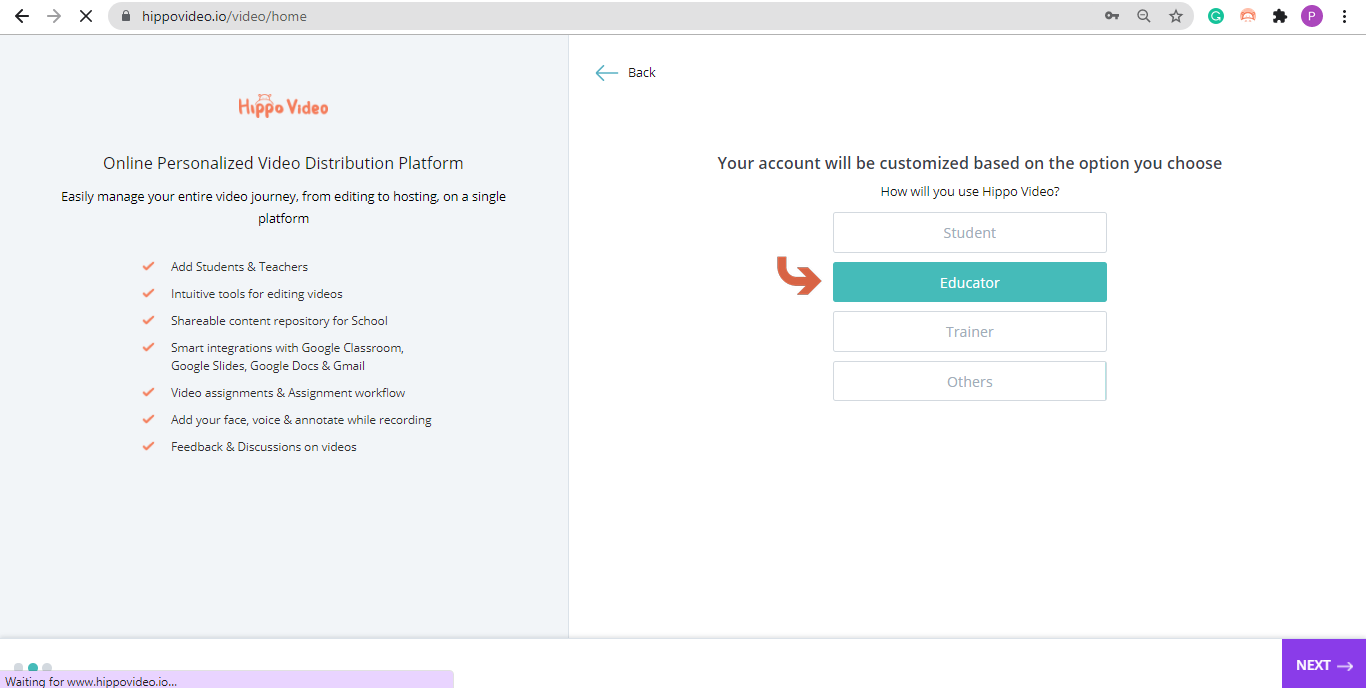
Task: Click 'Online Personalized Video Distribution Platform' heading
Action: (283, 163)
